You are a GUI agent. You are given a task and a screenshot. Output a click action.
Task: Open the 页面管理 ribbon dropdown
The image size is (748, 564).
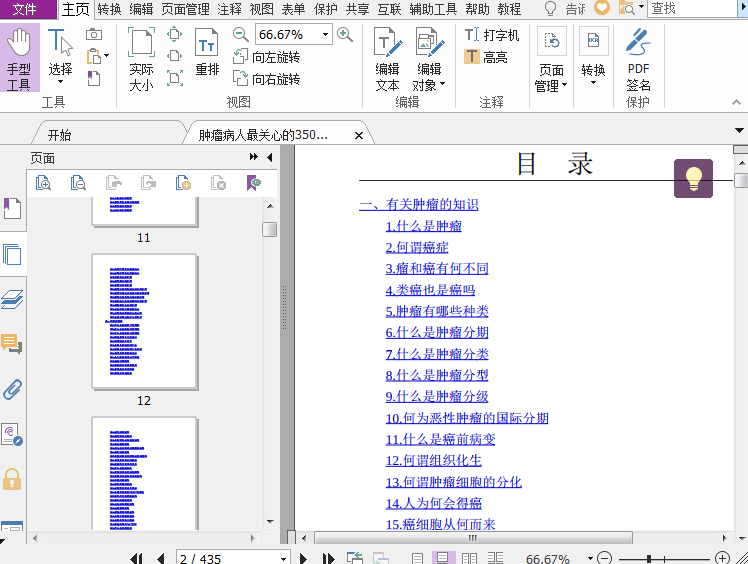pyautogui.click(x=565, y=85)
